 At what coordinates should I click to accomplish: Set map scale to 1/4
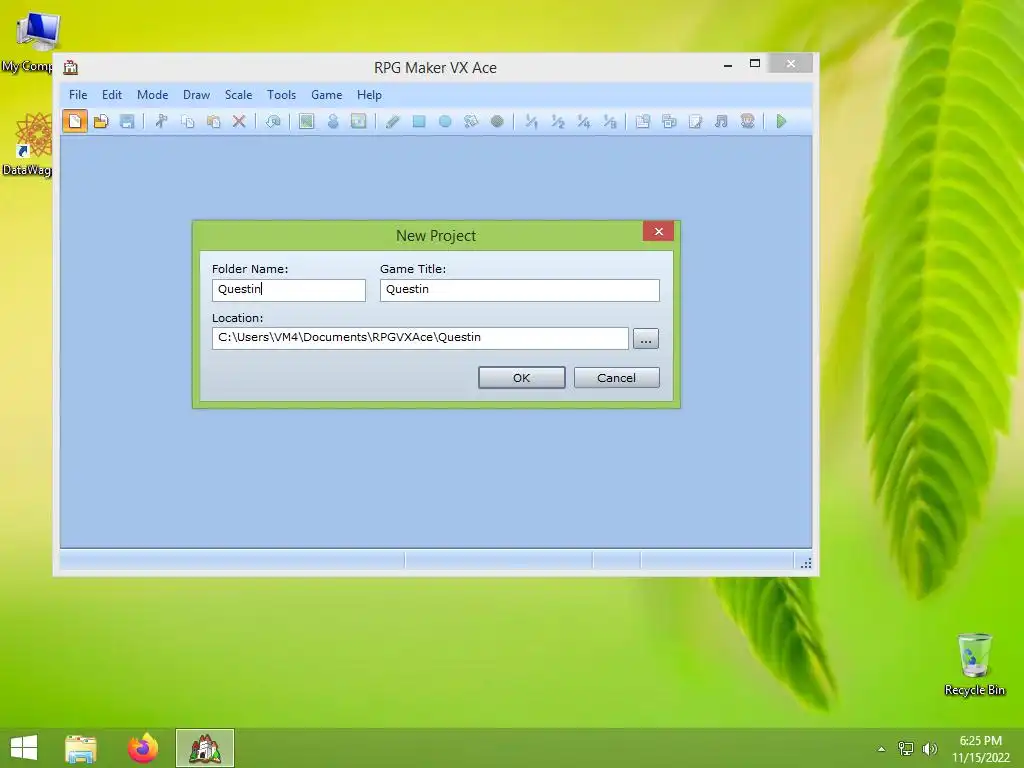pos(583,121)
